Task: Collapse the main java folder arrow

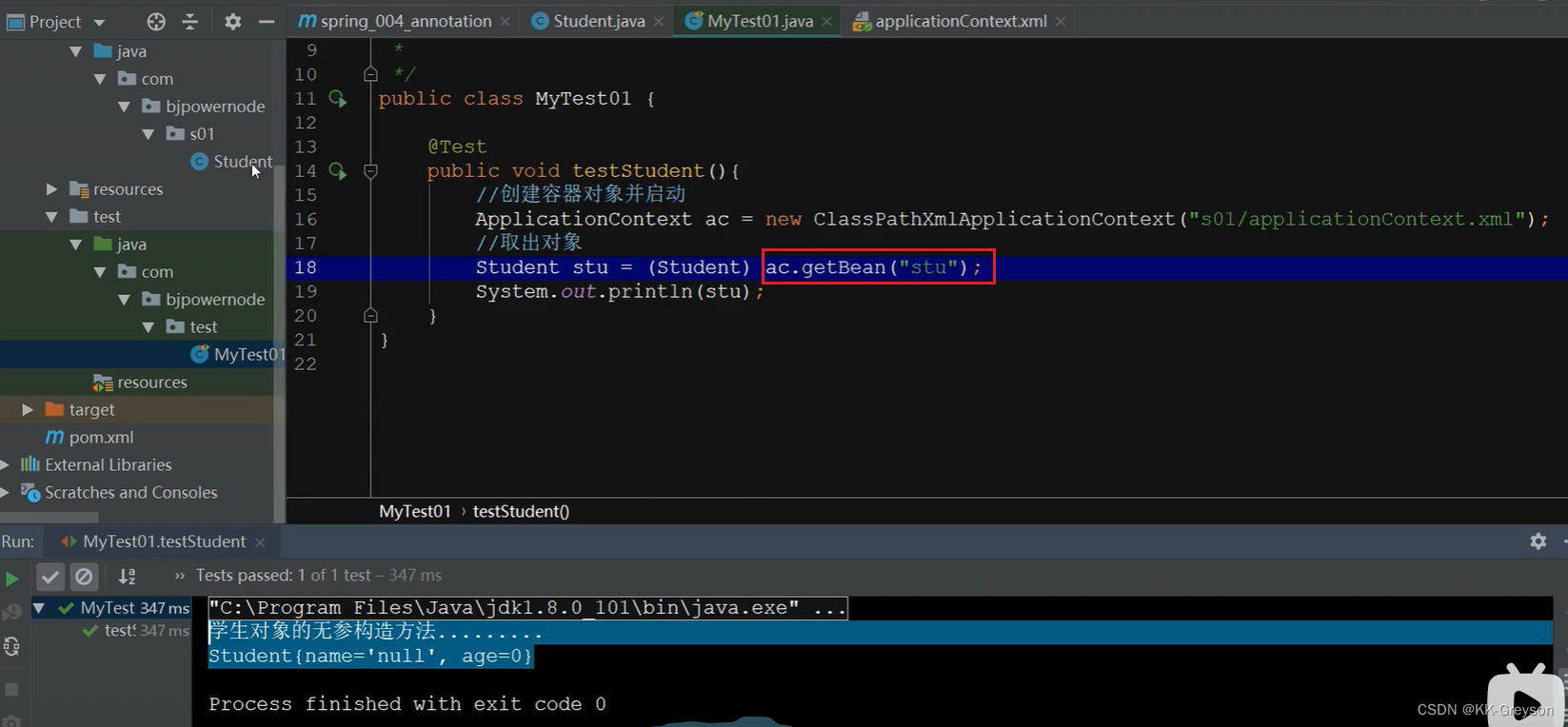Action: tap(75, 51)
